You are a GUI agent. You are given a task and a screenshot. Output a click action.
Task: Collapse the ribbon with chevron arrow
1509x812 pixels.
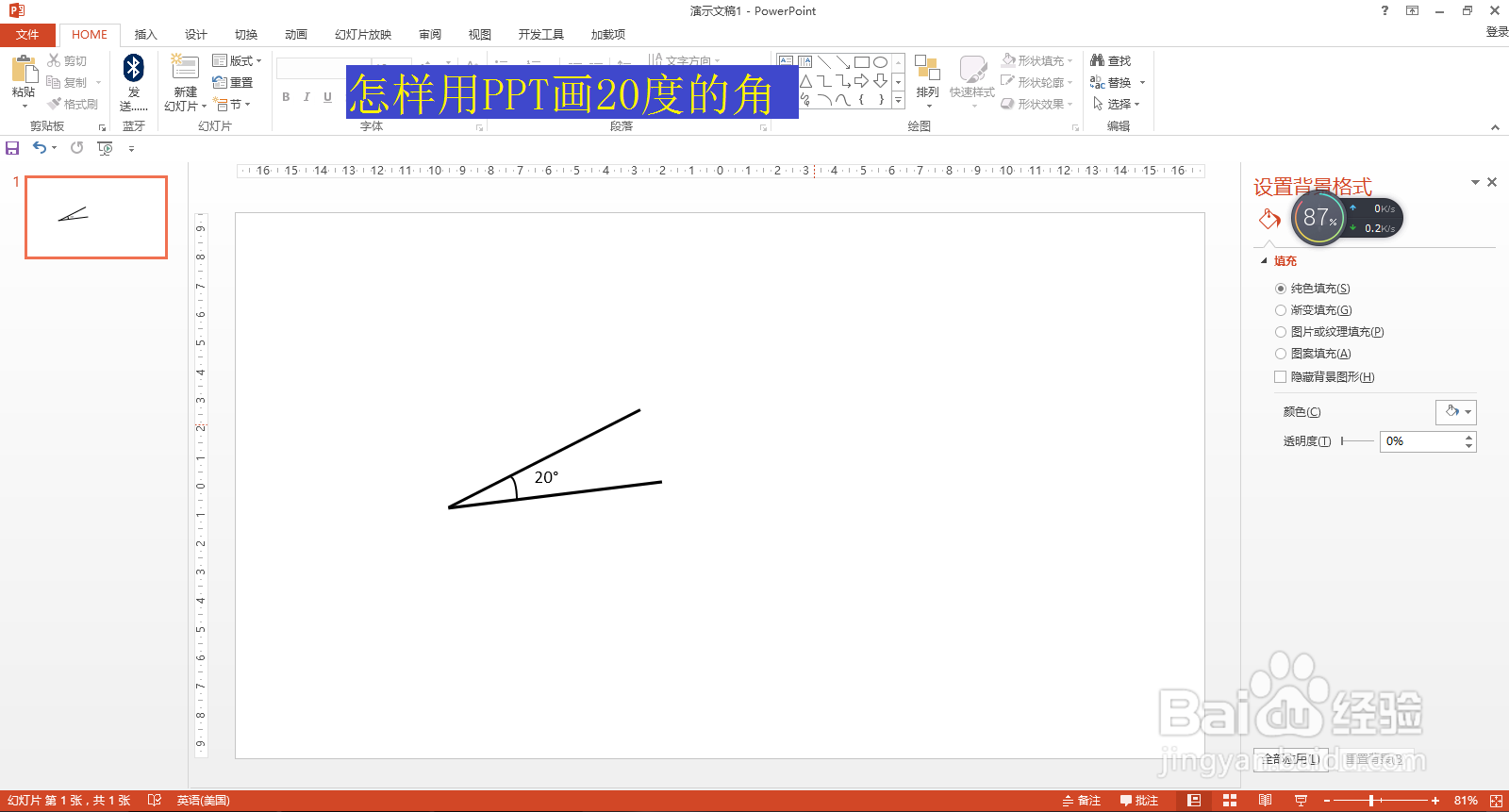click(1495, 127)
